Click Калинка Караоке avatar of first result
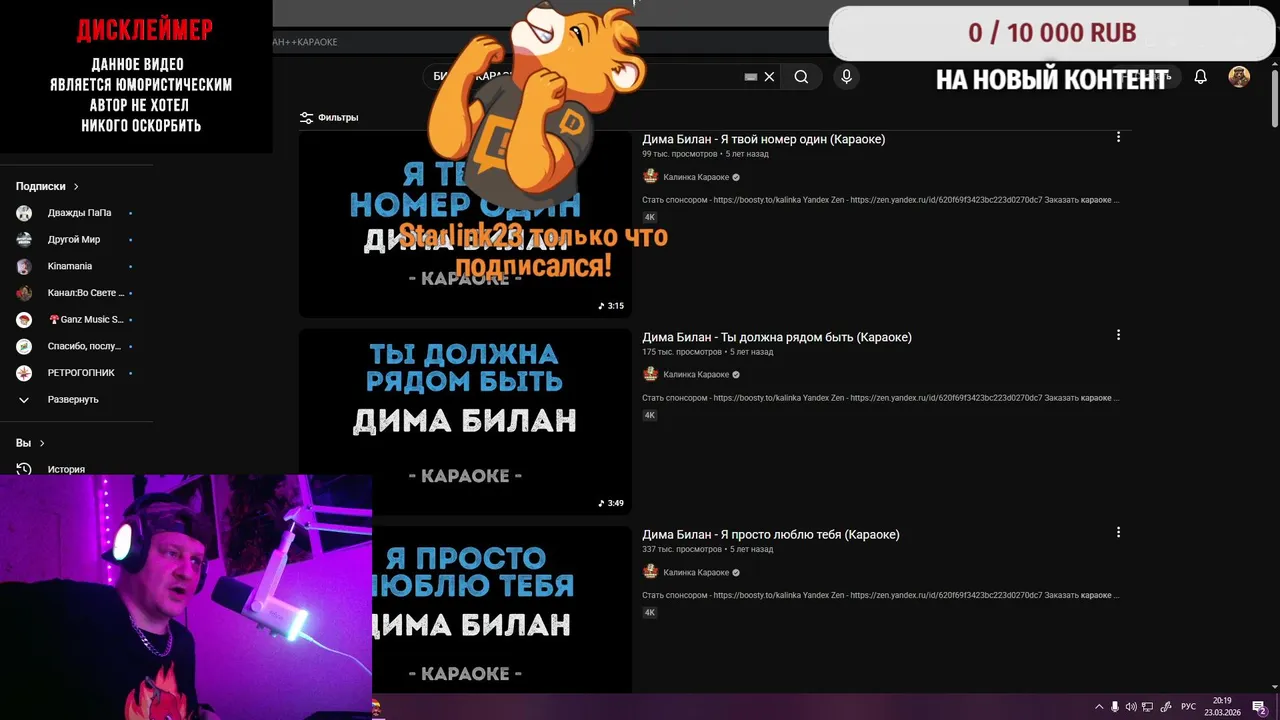Screen dimensions: 1280x720 click(650, 176)
